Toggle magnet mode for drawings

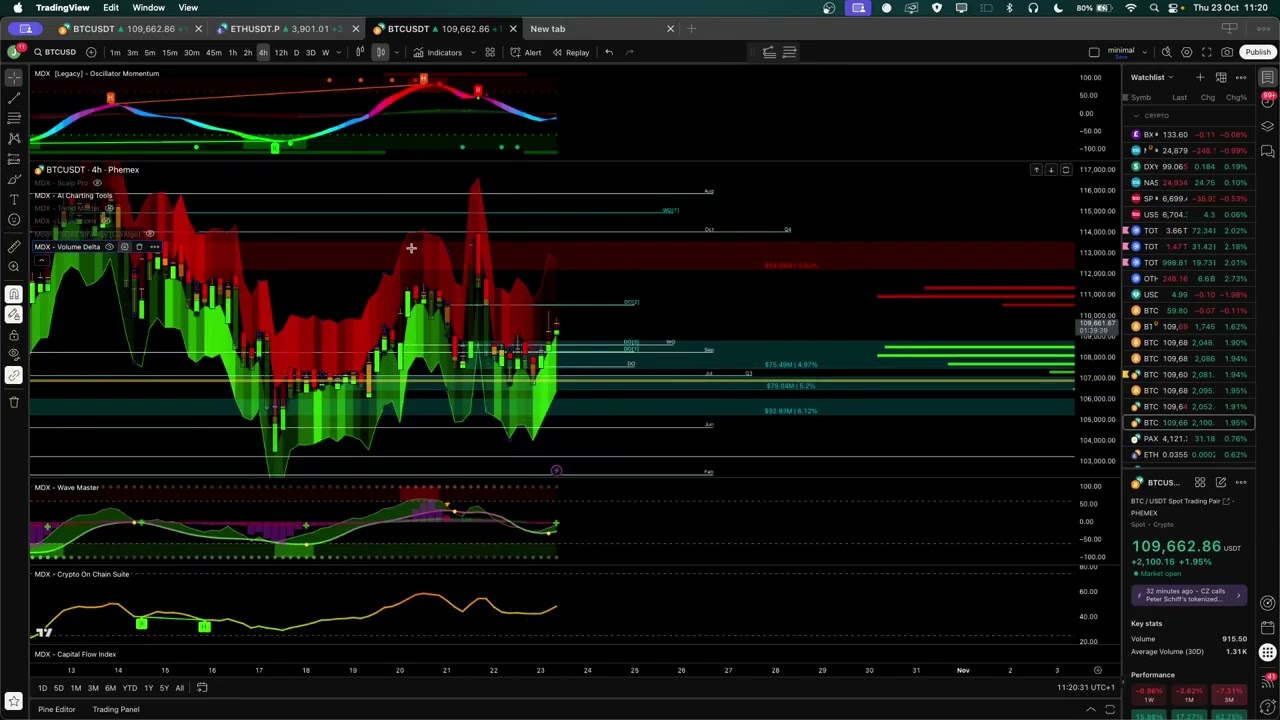[x=14, y=294]
